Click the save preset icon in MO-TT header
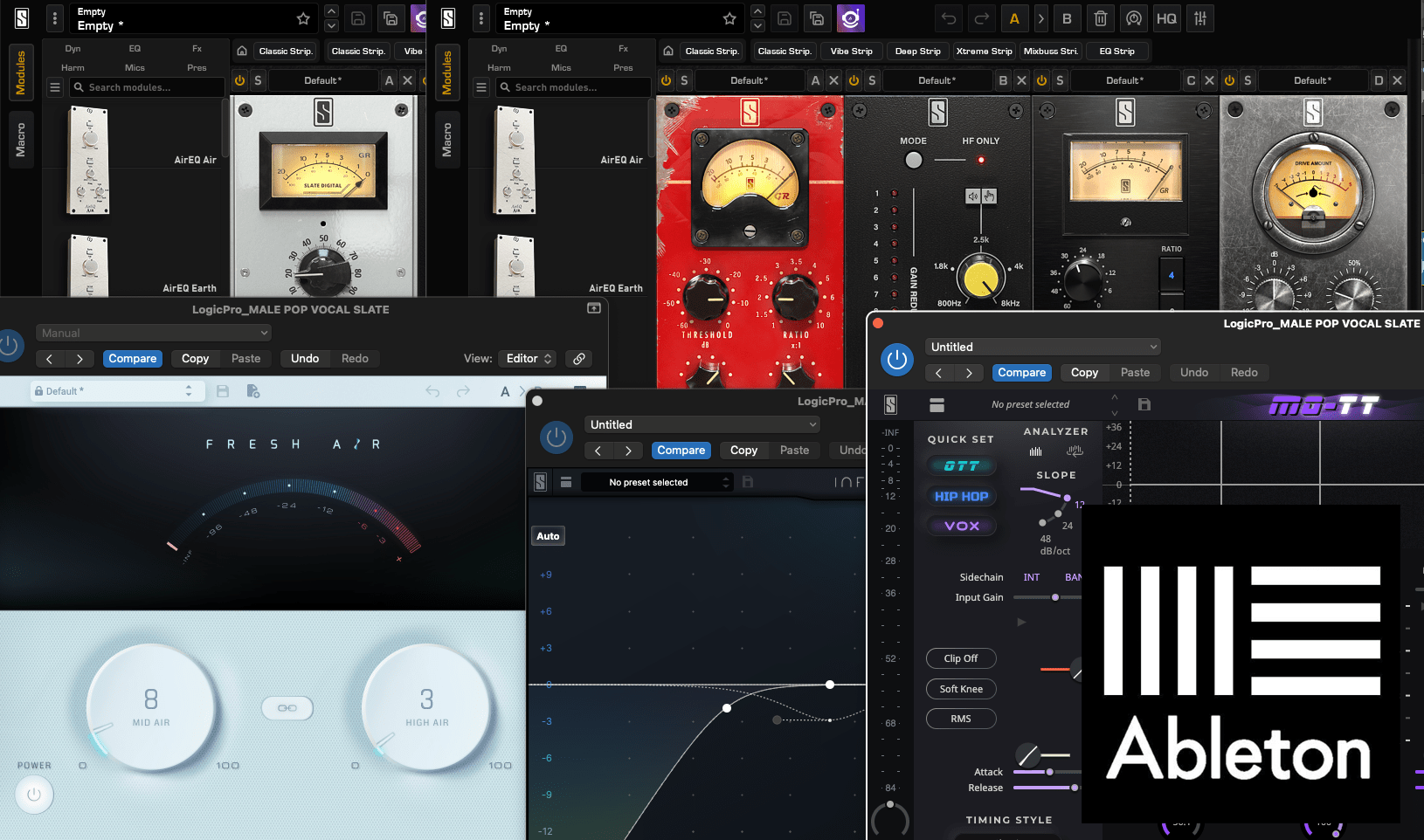 (x=1144, y=404)
